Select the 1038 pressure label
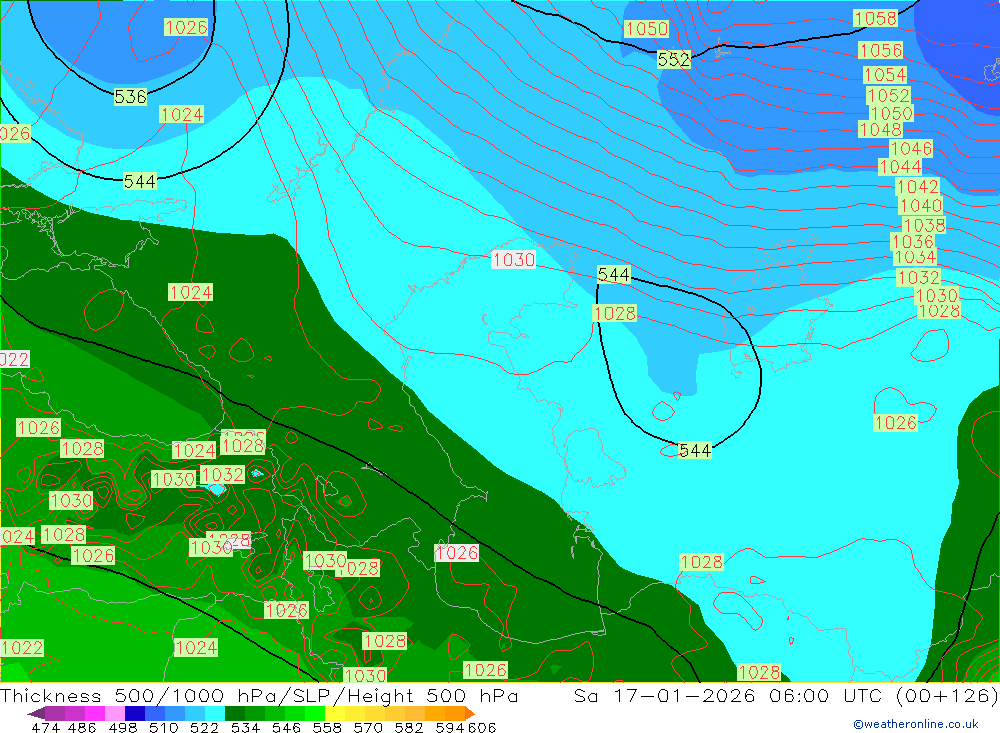 click(x=923, y=226)
